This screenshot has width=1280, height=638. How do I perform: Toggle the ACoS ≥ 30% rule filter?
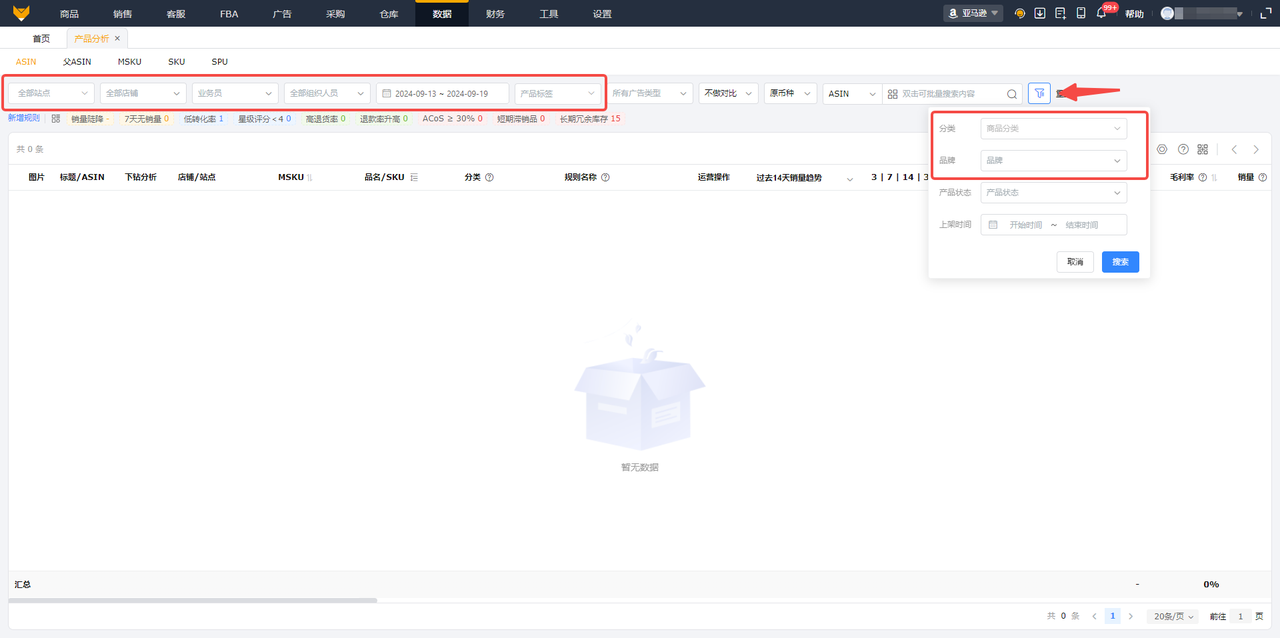452,118
